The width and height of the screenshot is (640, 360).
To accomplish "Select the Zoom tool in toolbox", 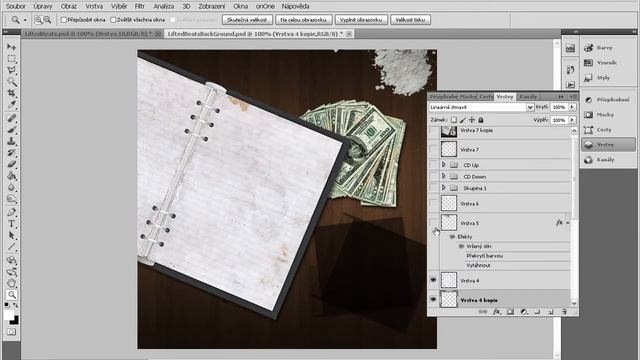I will click(x=11, y=294).
